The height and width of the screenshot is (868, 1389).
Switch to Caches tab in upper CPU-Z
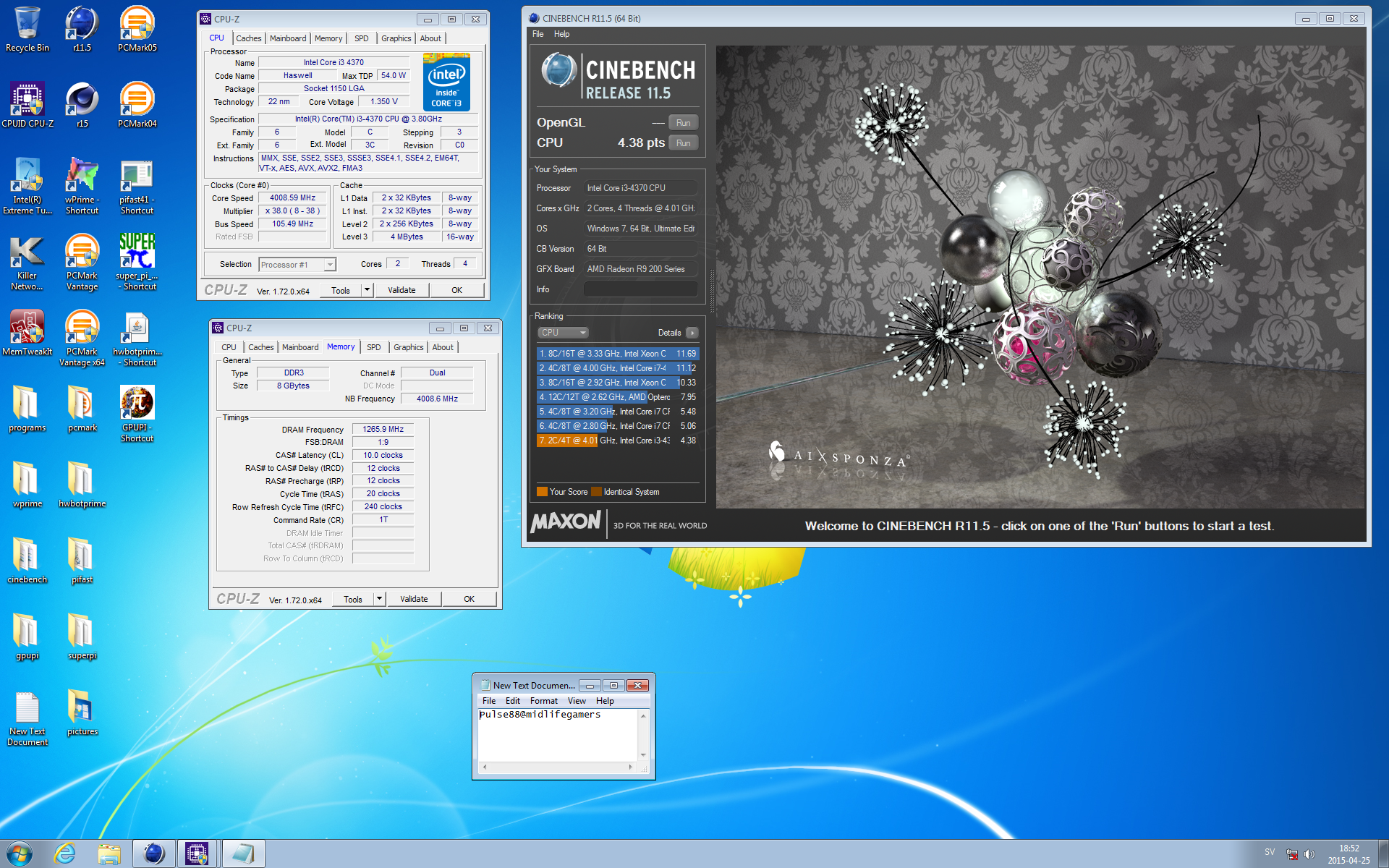[x=249, y=38]
